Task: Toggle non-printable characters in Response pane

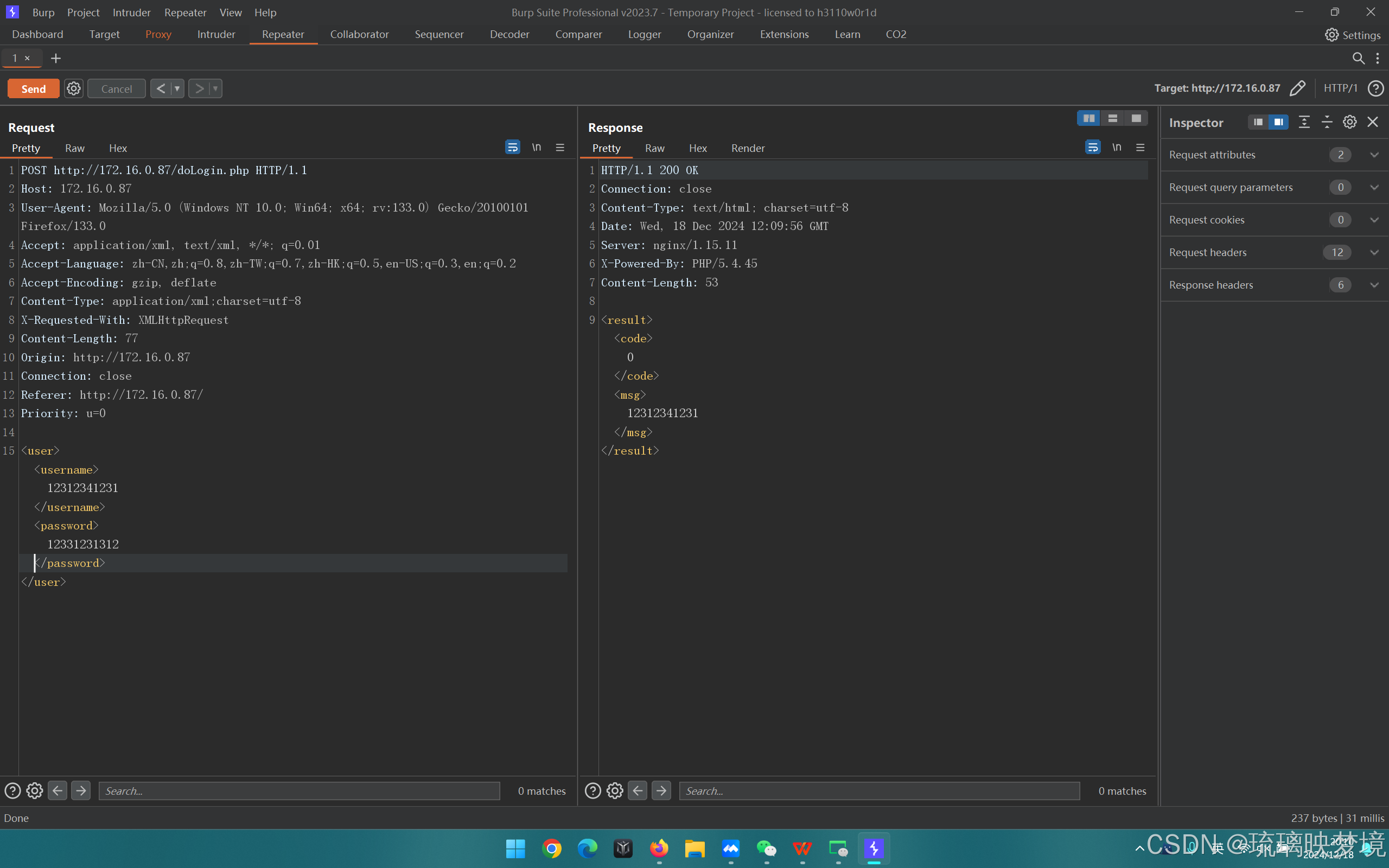Action: 1117,148
